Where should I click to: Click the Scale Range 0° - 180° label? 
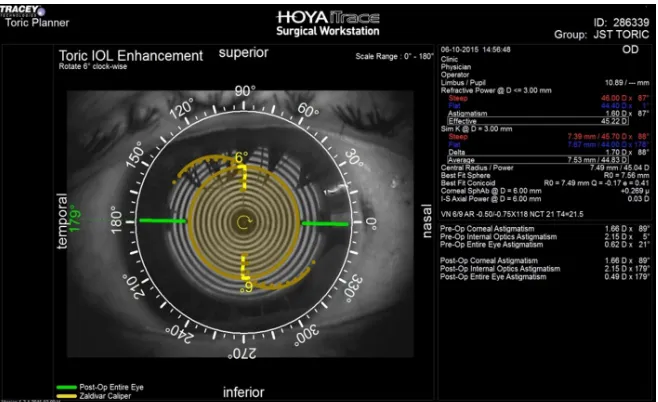click(394, 56)
